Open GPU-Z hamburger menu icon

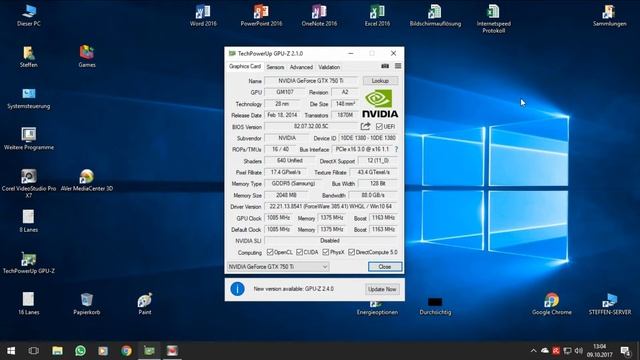tap(398, 66)
